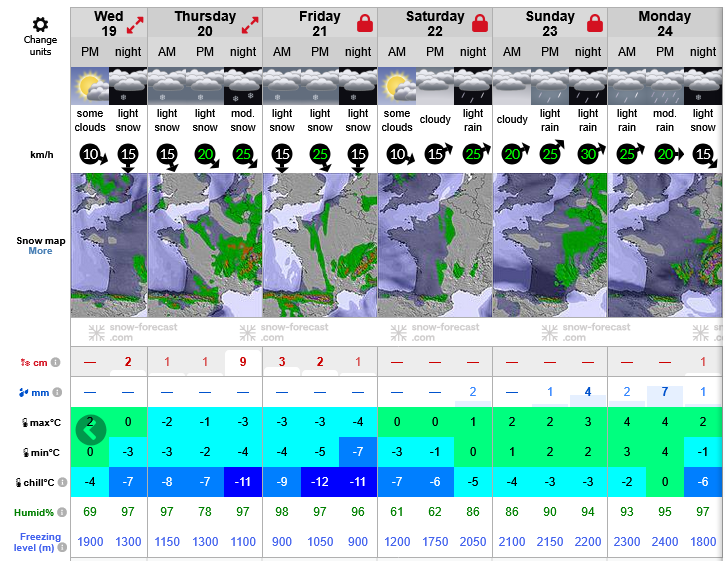
Task: Select Thursday night column header
Action: (x=243, y=52)
